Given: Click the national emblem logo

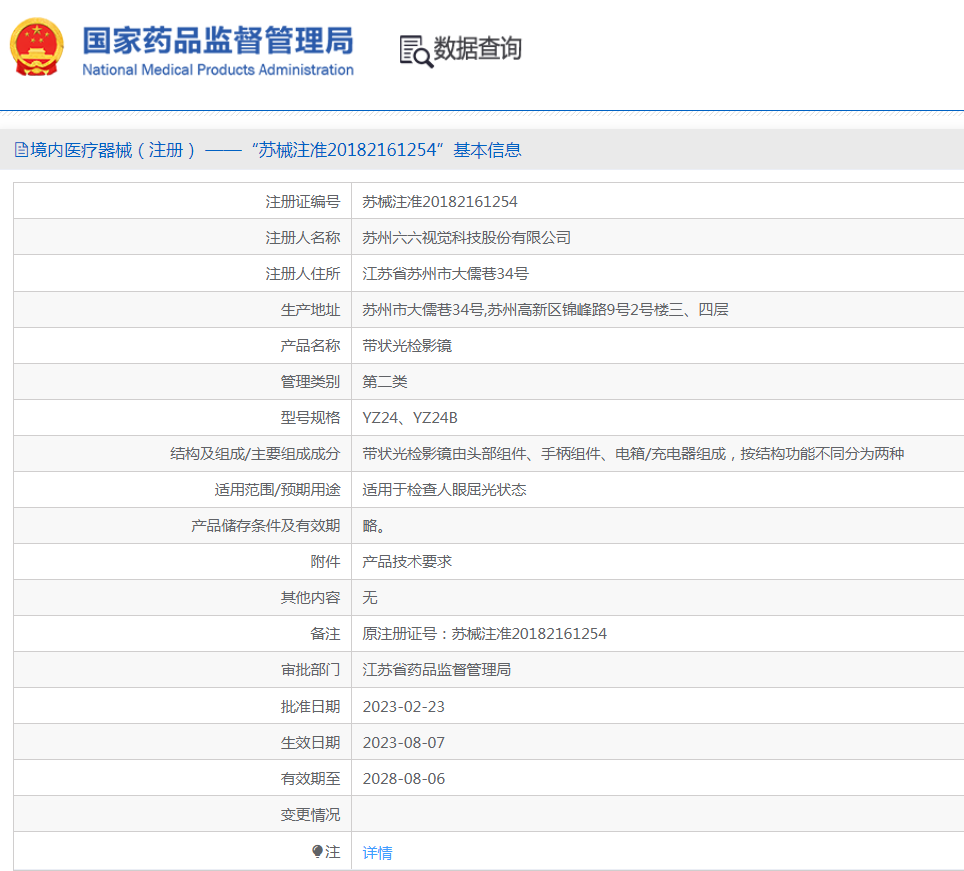Looking at the screenshot, I should tap(36, 47).
